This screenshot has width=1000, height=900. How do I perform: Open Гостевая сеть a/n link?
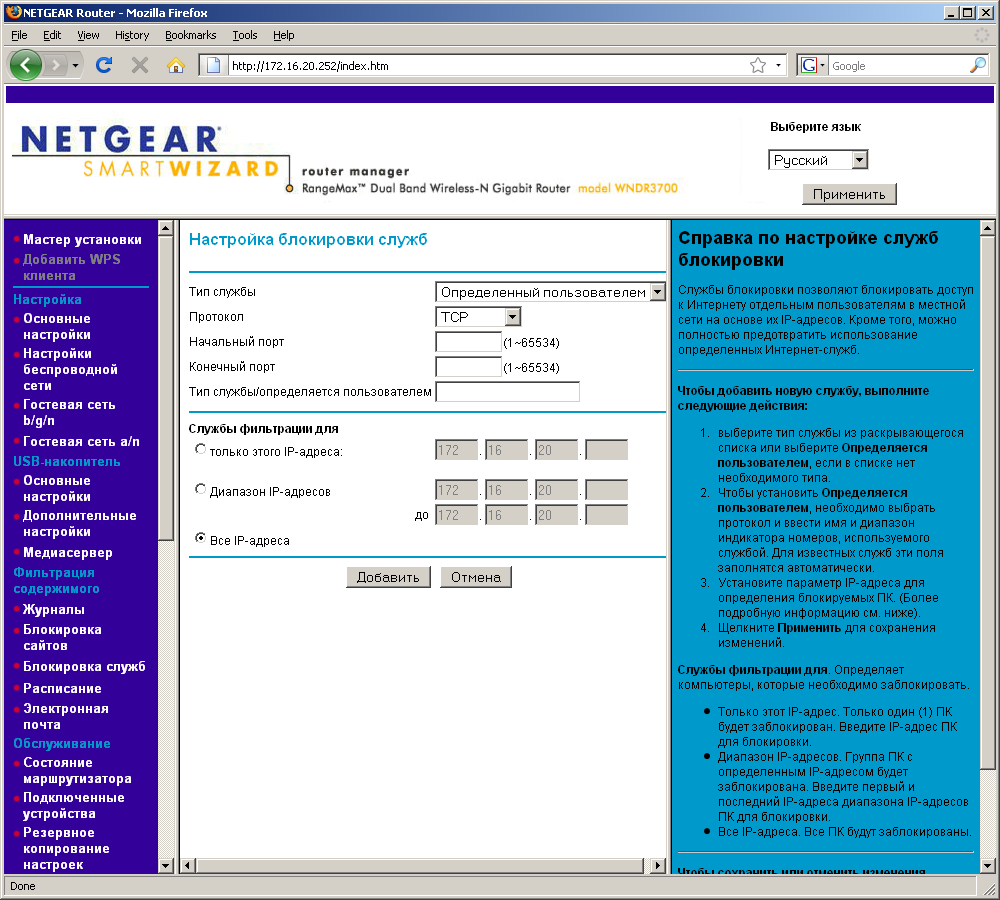click(x=81, y=441)
